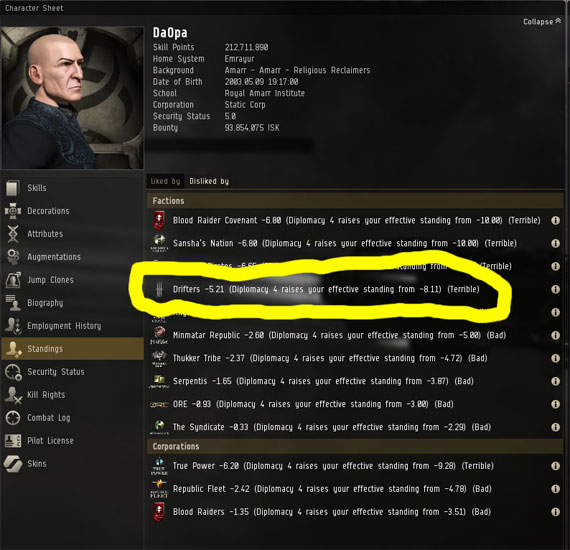The width and height of the screenshot is (570, 550).
Task: Open the Emrayur home system link
Action: 239,59
